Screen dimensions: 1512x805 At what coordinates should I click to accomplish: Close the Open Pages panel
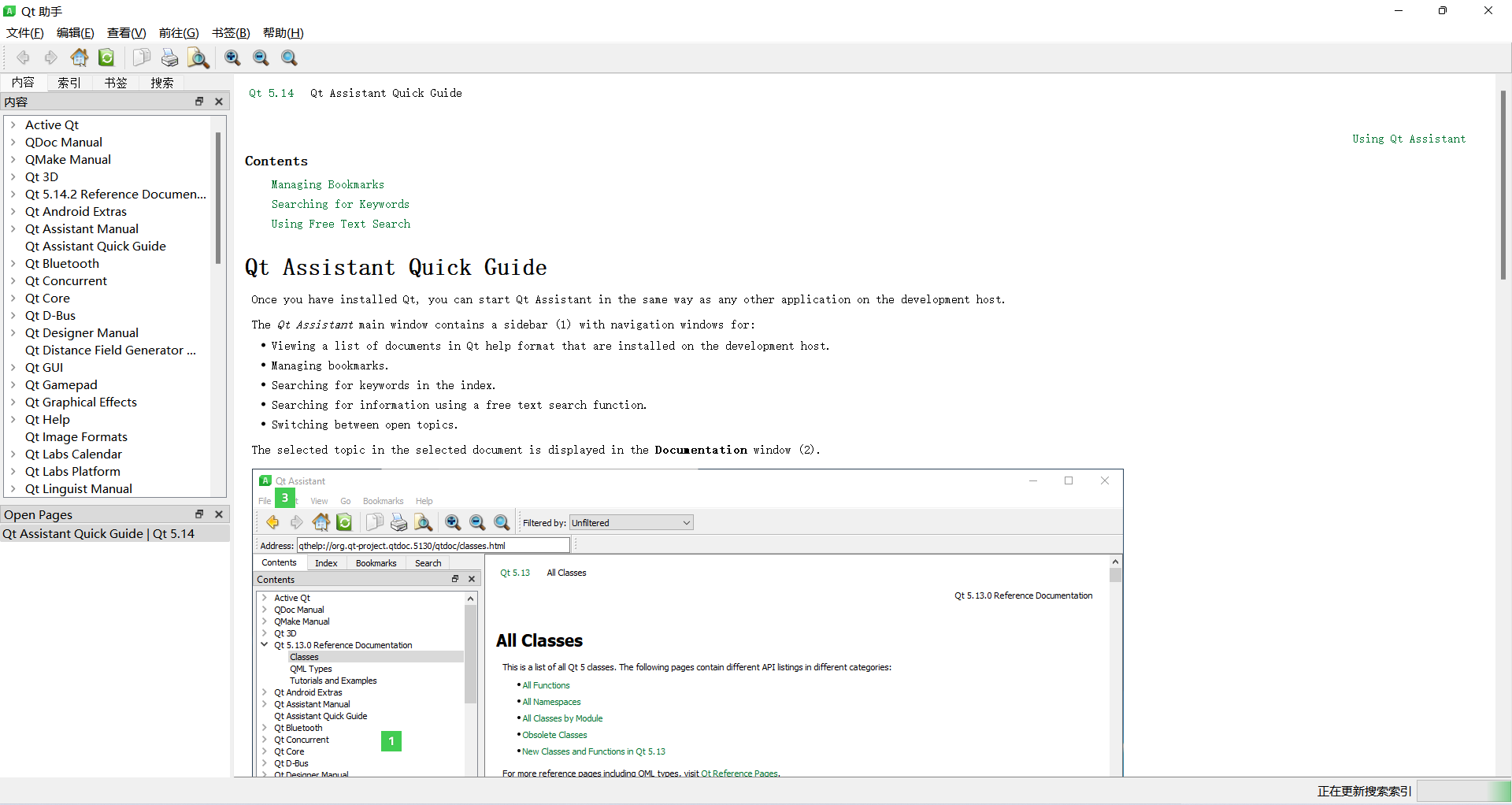pyautogui.click(x=219, y=514)
